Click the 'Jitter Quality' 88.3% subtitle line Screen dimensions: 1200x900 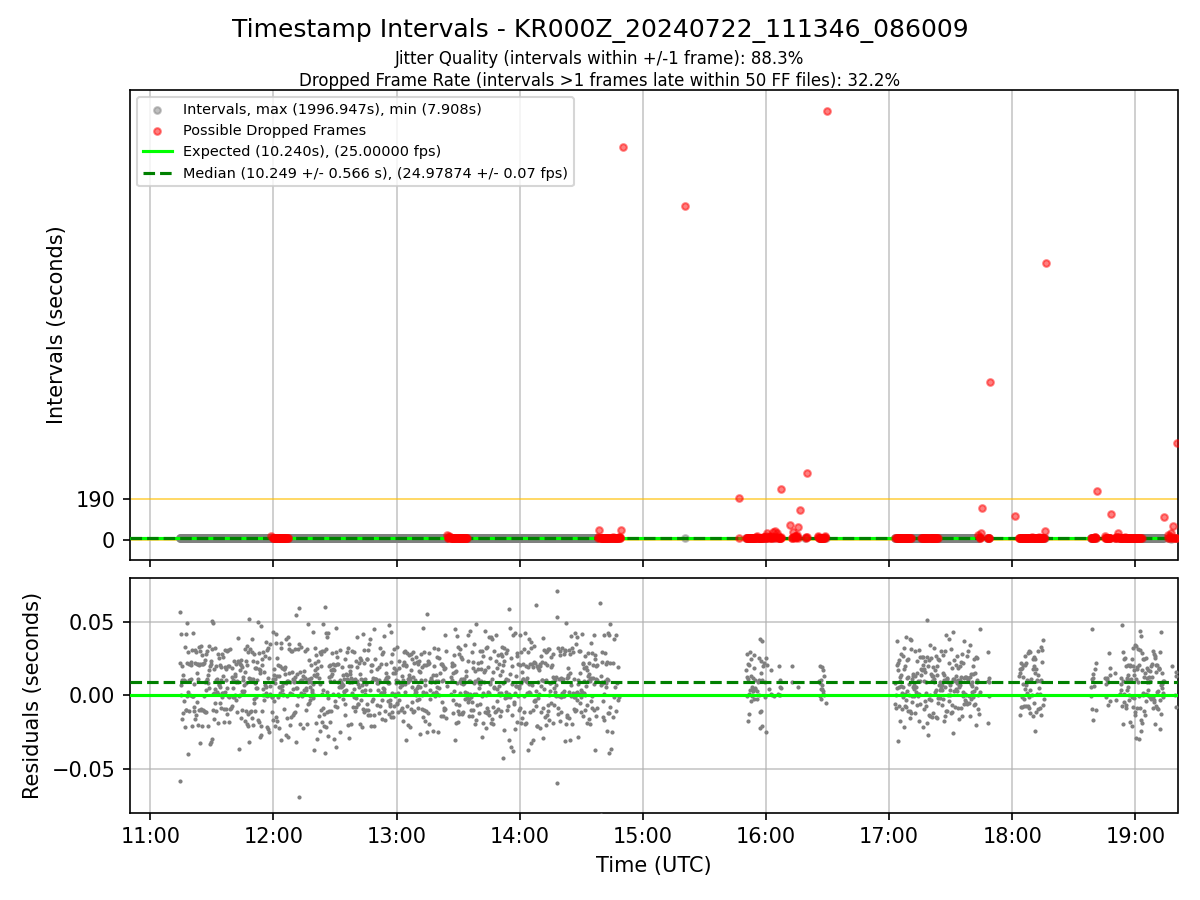(x=599, y=58)
